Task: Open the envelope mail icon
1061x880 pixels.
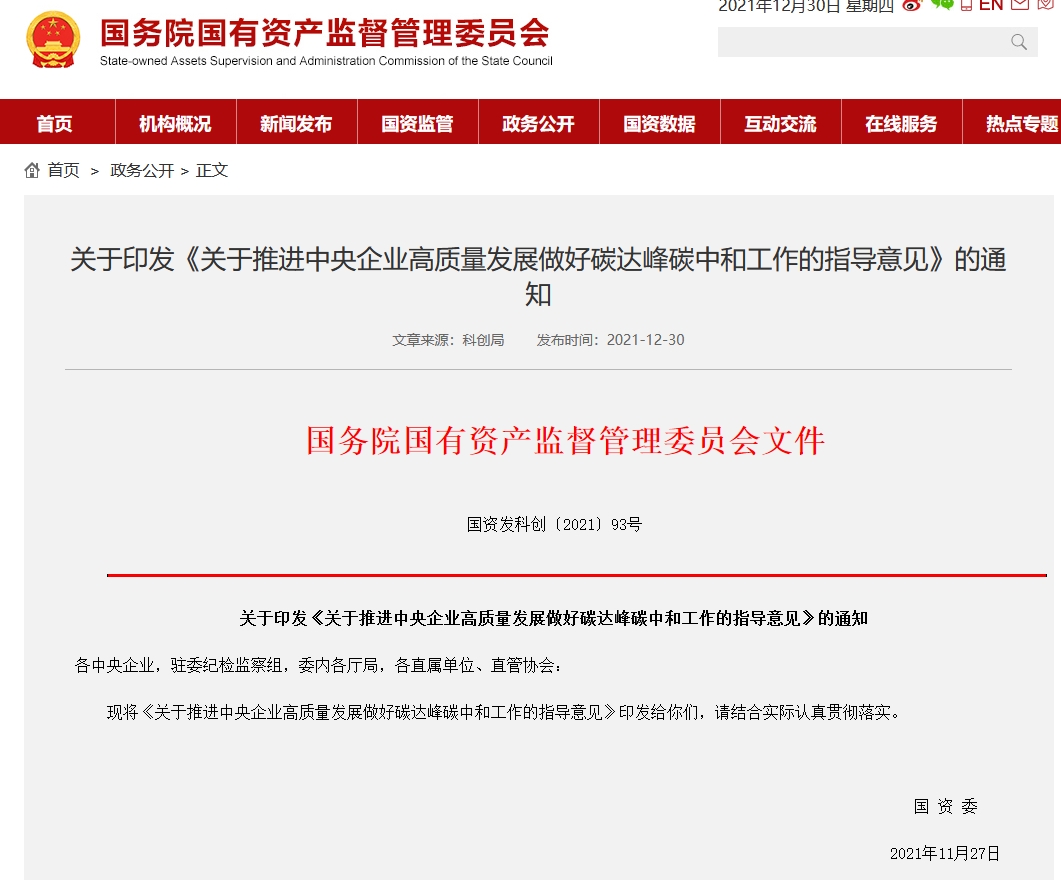Action: click(x=1019, y=5)
